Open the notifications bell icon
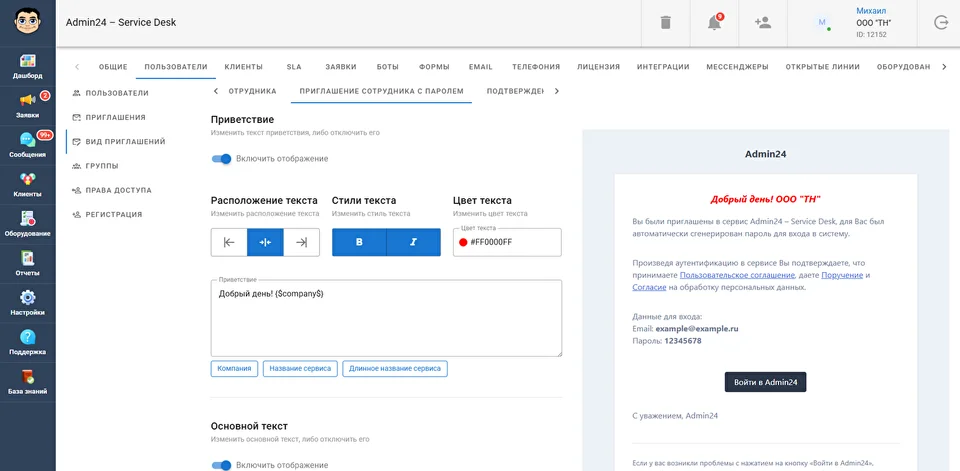The width and height of the screenshot is (960, 471). (x=714, y=23)
